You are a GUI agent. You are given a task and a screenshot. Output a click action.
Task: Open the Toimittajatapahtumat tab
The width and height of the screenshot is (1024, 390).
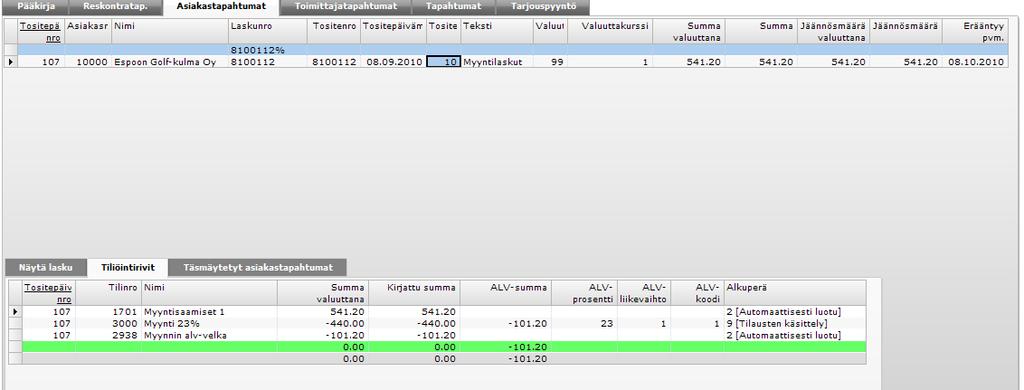click(x=346, y=7)
